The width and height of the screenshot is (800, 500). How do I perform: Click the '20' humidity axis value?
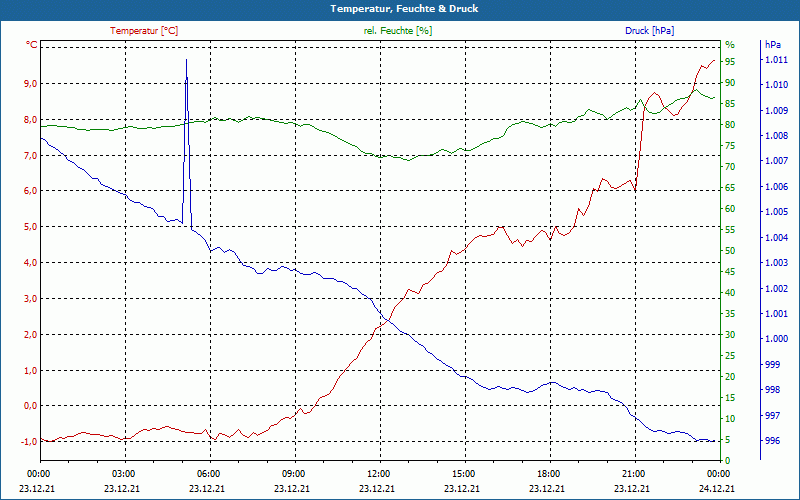[x=730, y=377]
